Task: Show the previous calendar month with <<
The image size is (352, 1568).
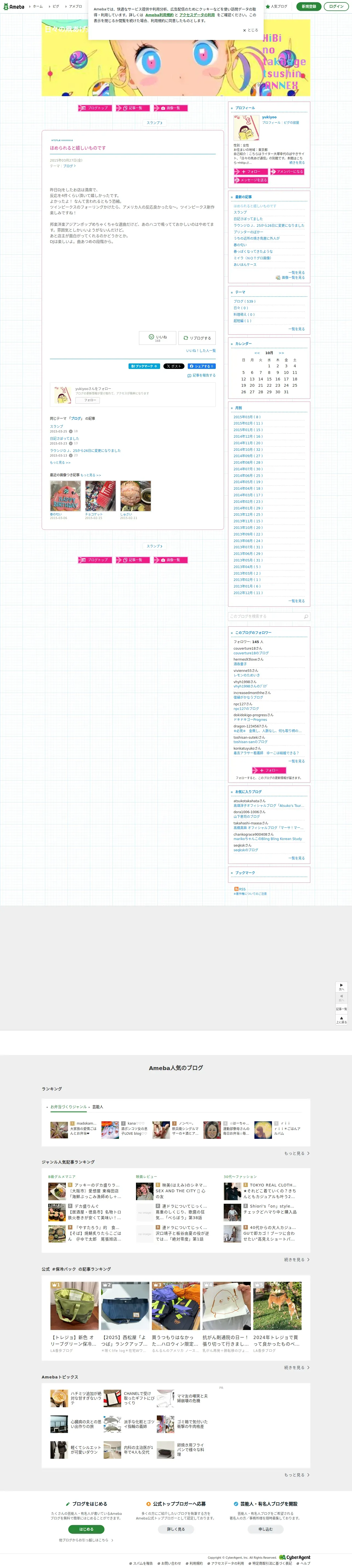Action: click(257, 353)
